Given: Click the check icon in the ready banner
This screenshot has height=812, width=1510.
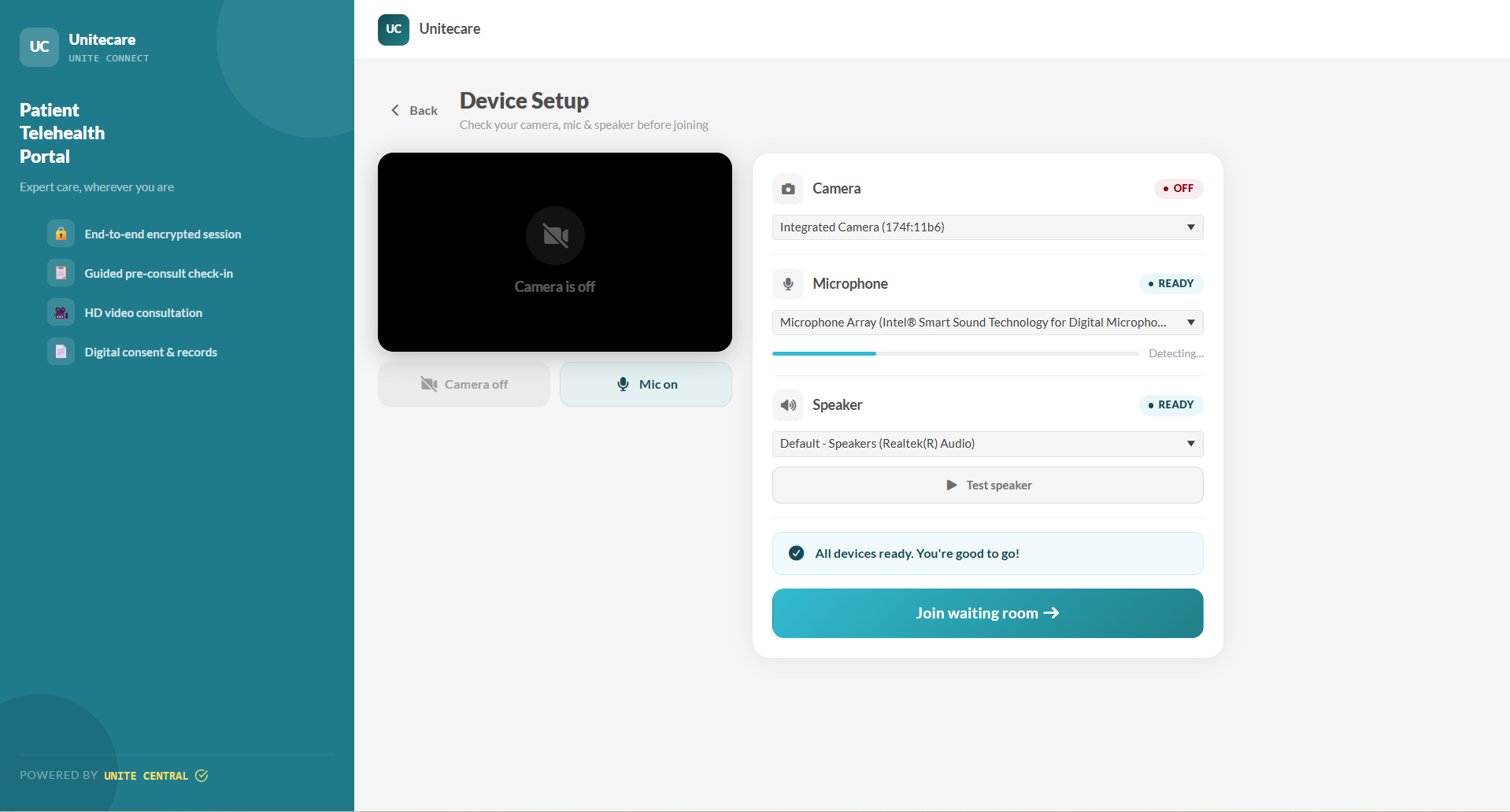Looking at the screenshot, I should [x=797, y=553].
